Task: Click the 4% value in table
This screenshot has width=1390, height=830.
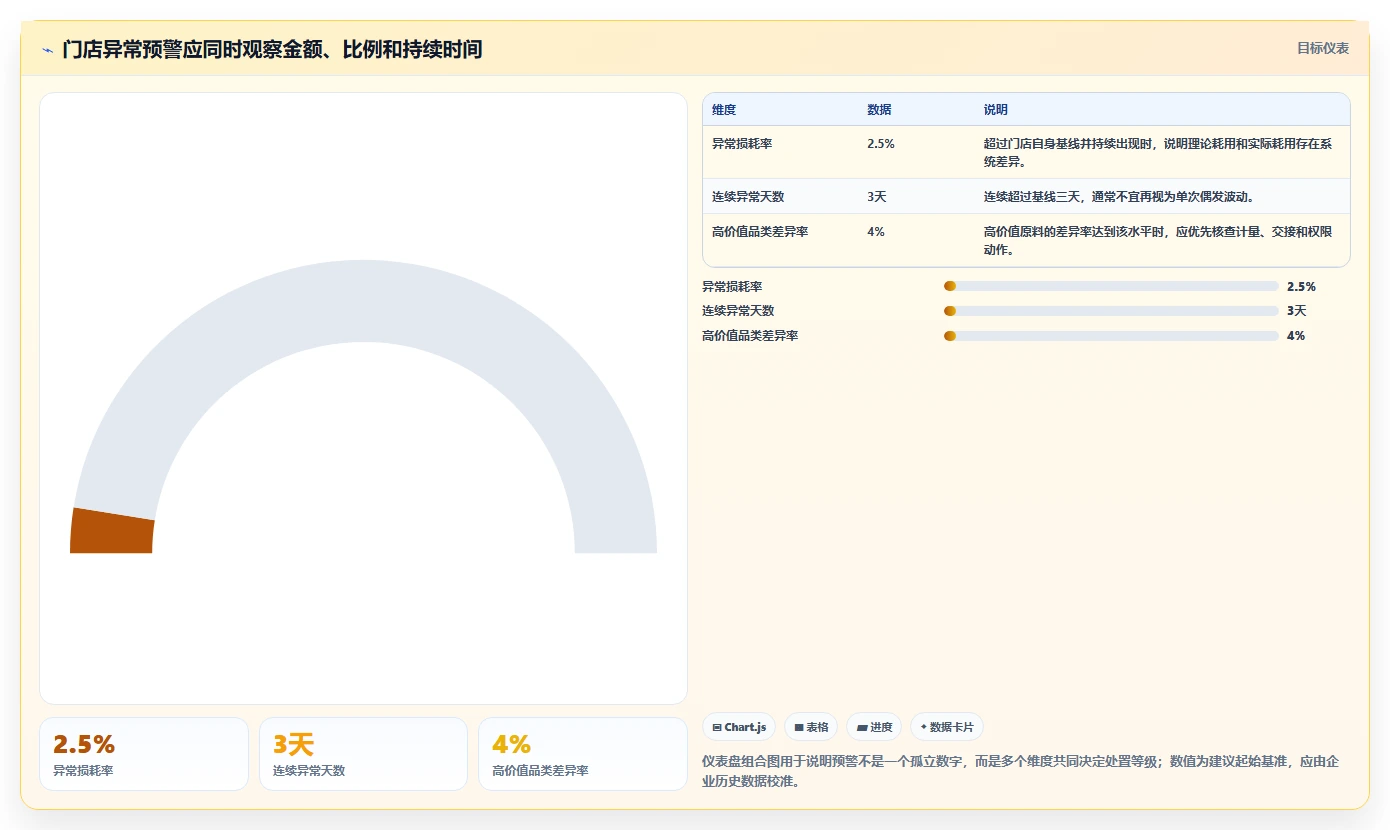Action: 876,232
